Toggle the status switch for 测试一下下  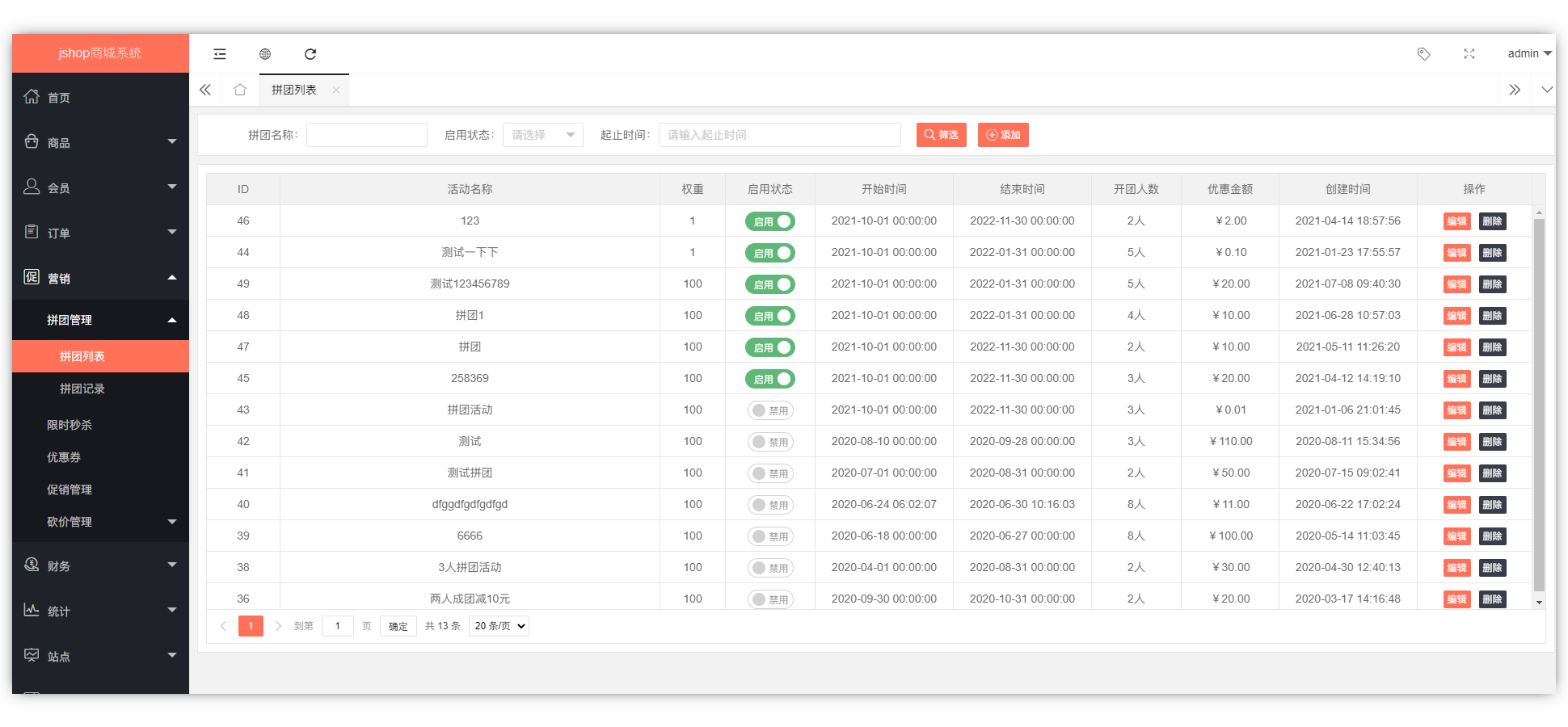(770, 253)
